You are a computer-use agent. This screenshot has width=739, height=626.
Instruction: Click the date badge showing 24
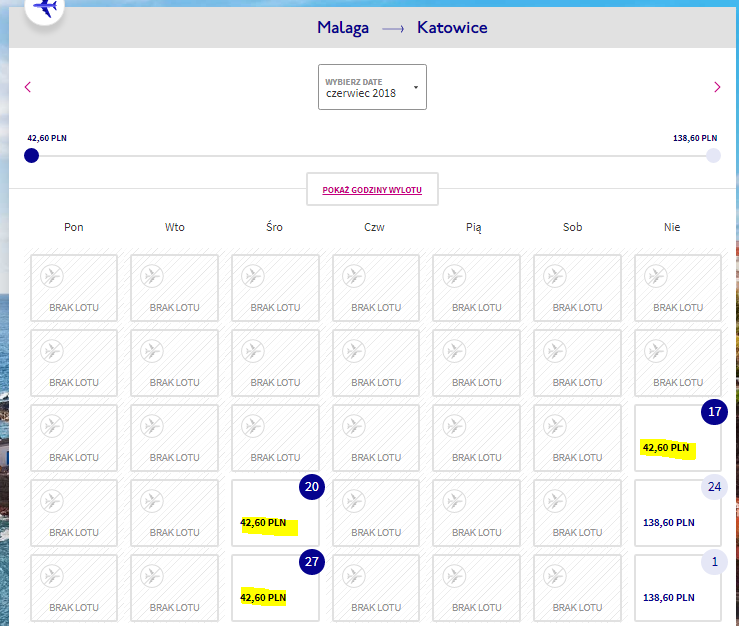(714, 487)
